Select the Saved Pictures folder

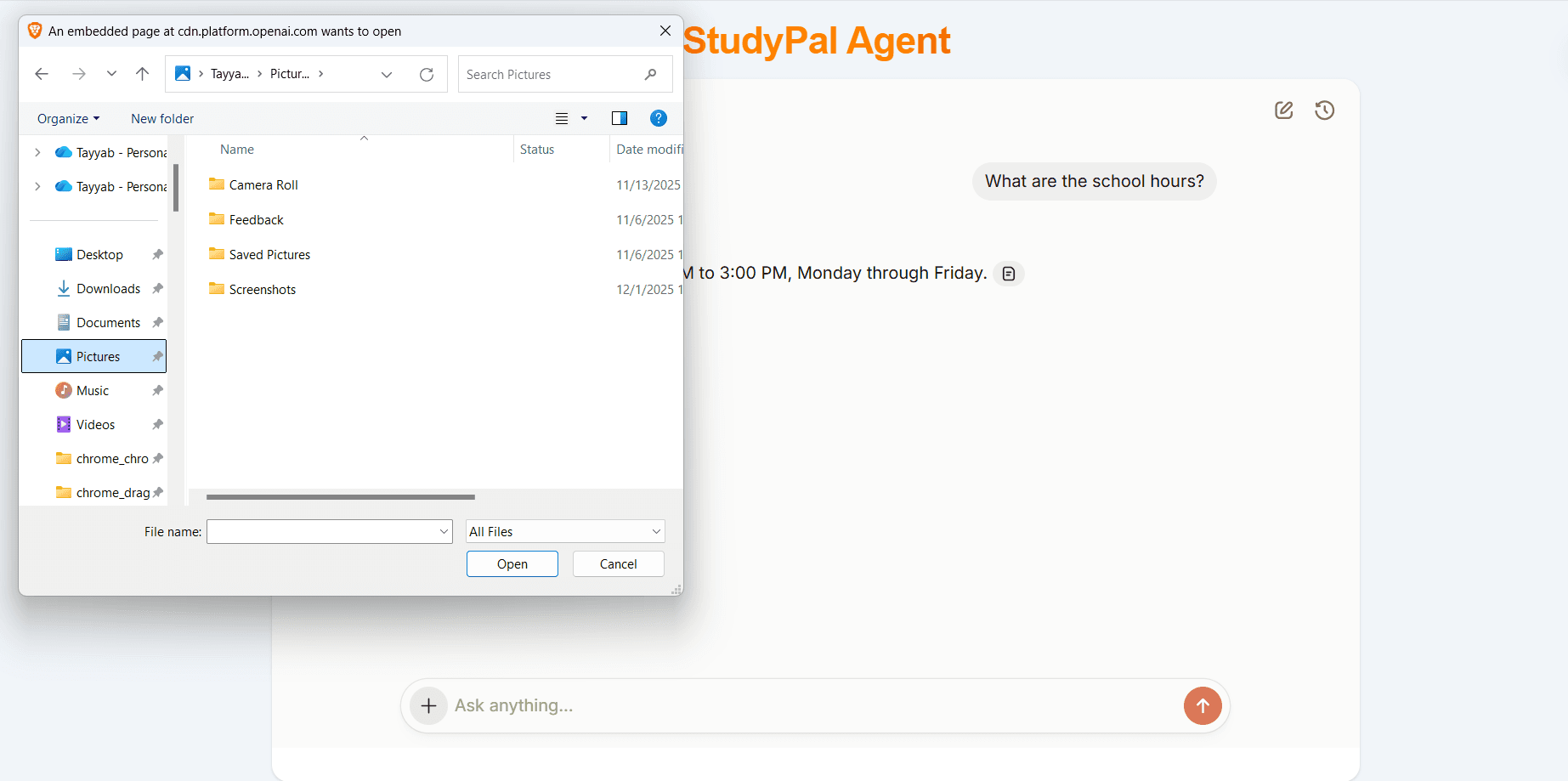click(269, 255)
